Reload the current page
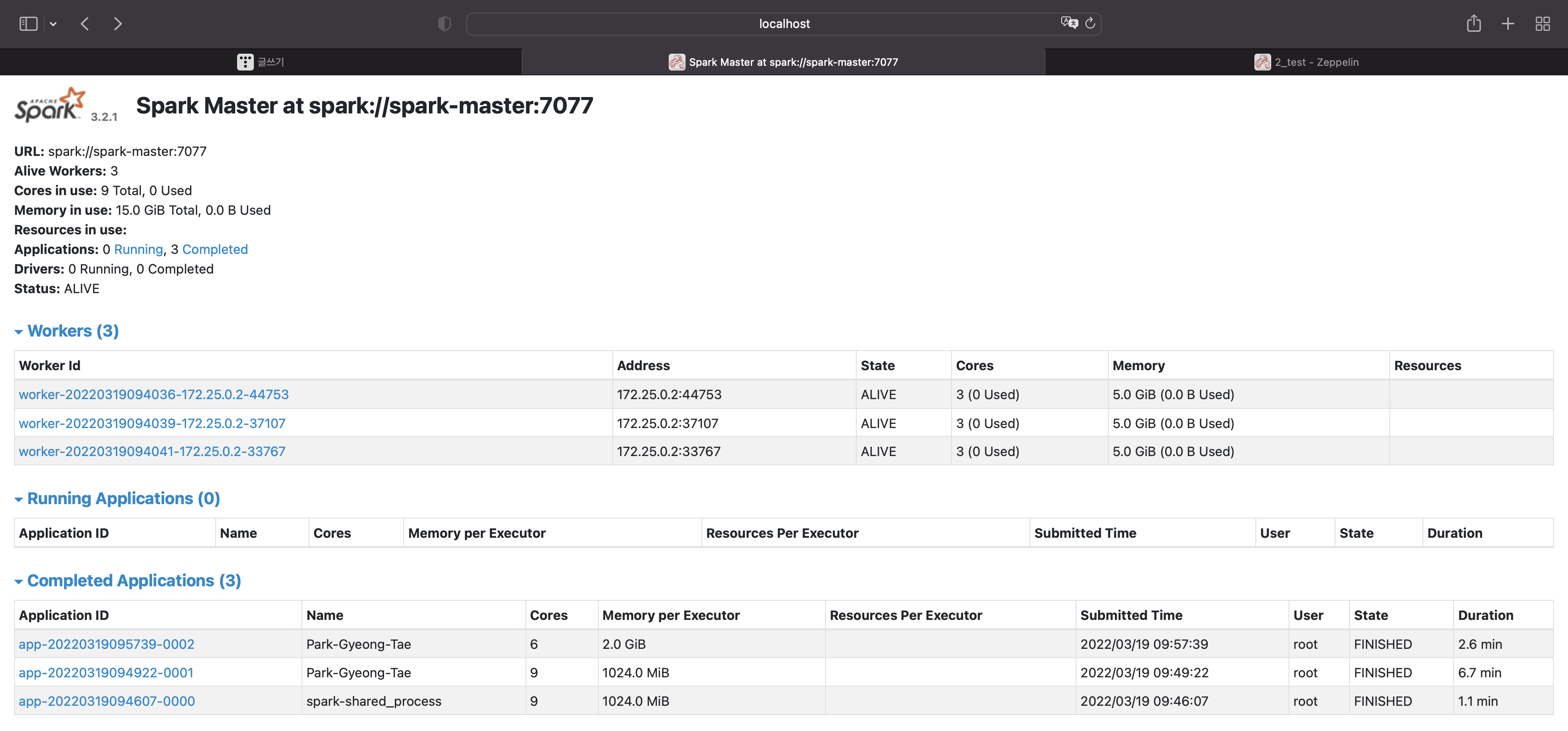1568x731 pixels. click(1090, 23)
